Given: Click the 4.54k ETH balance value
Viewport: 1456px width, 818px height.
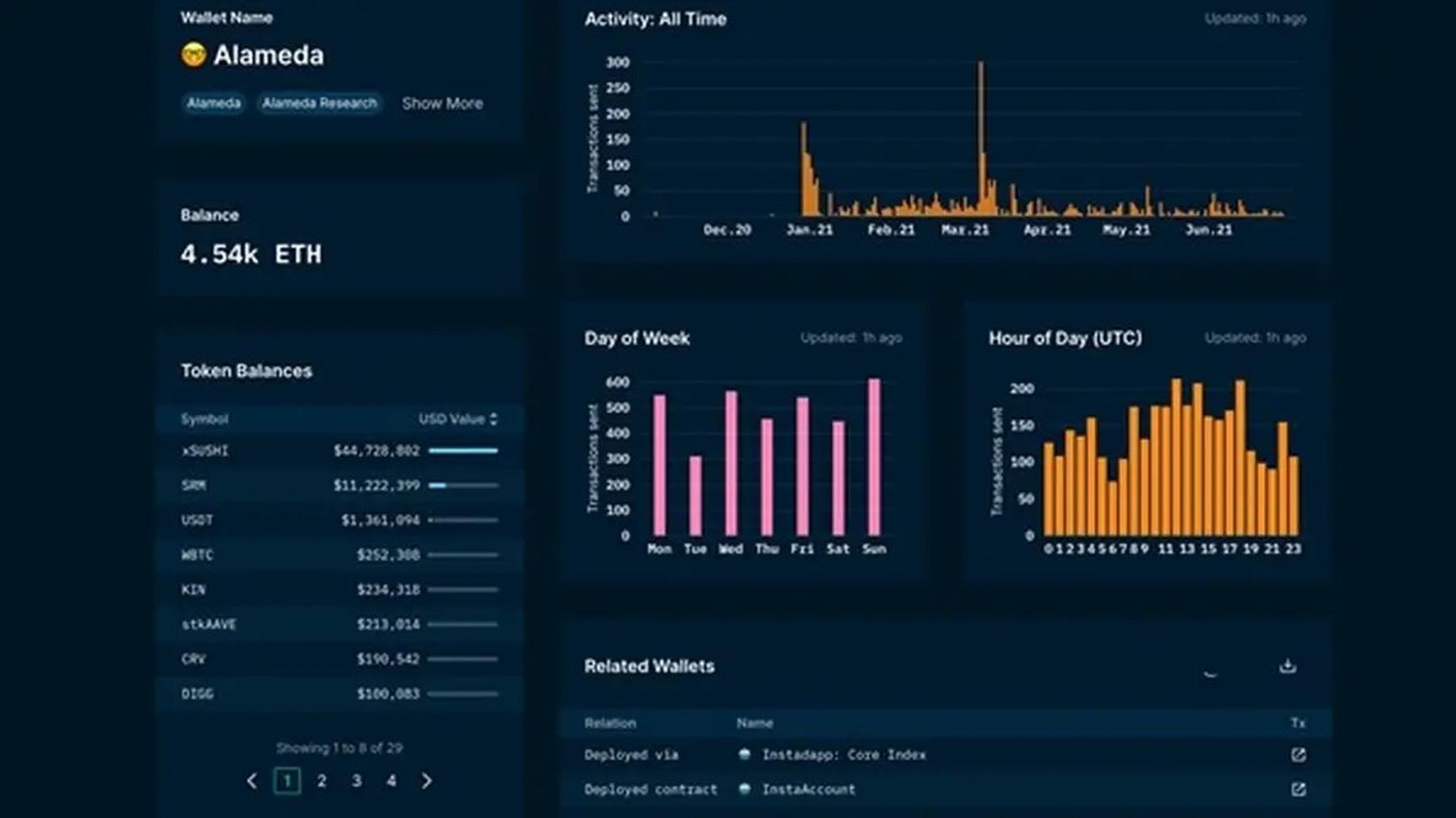Looking at the screenshot, I should [x=251, y=254].
